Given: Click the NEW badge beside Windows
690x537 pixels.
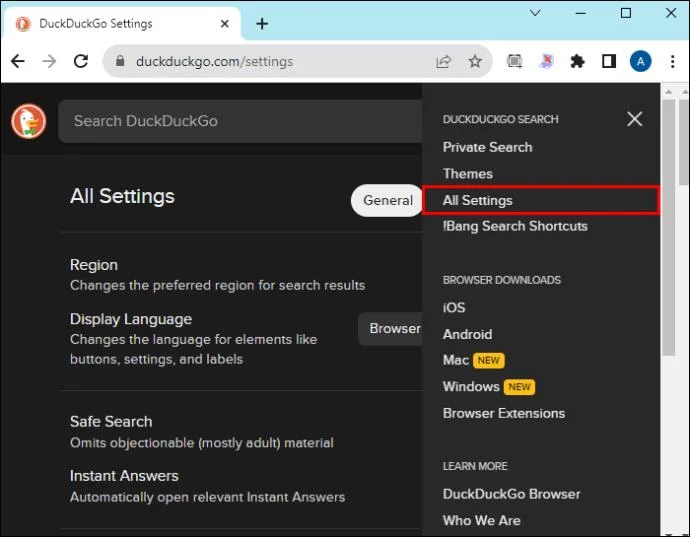Looking at the screenshot, I should tap(519, 387).
